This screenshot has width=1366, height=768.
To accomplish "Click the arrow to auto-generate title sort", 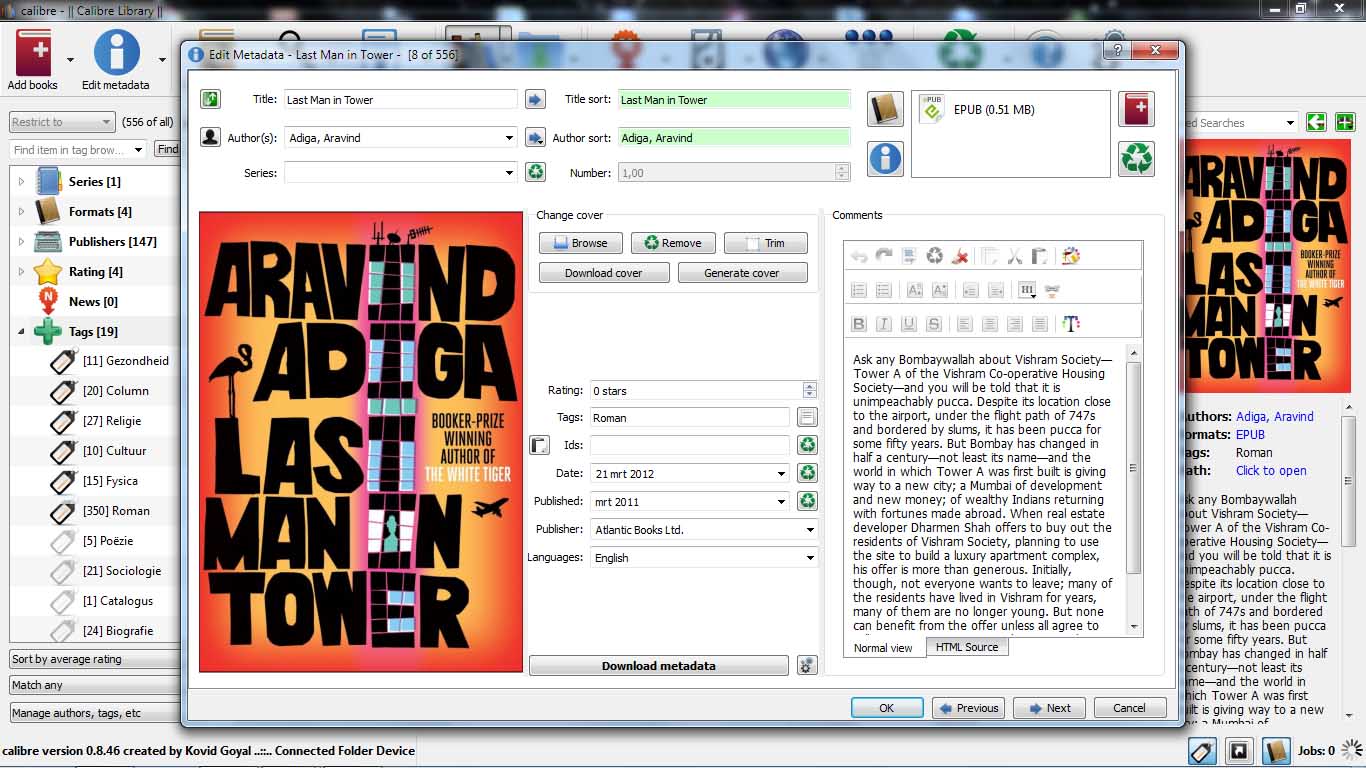I will (x=536, y=99).
